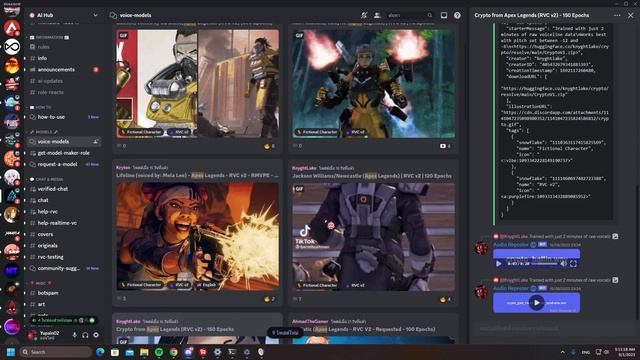Collapse the MISC category
The height and width of the screenshot is (360, 640).
tap(40, 283)
